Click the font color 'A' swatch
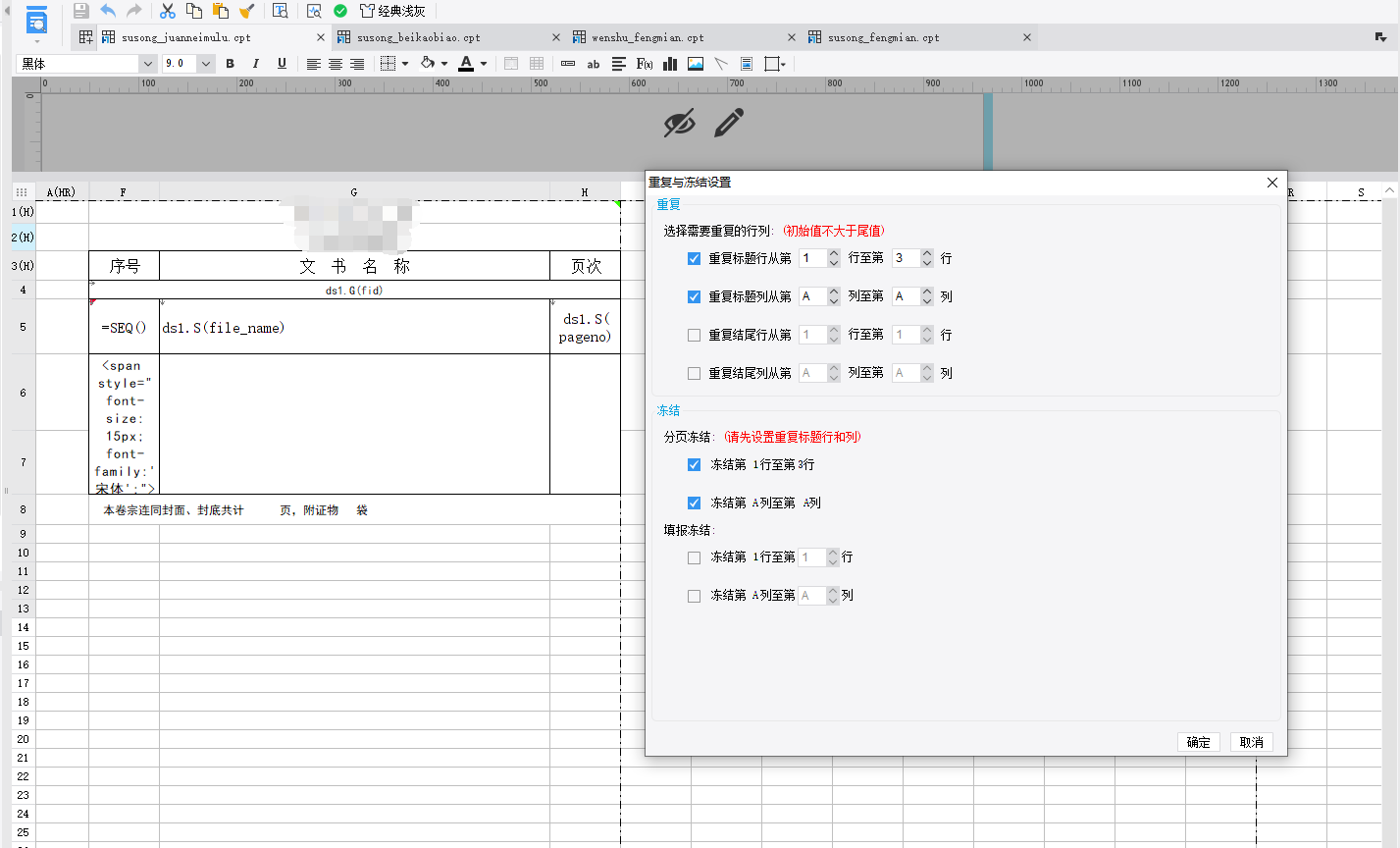 [466, 64]
